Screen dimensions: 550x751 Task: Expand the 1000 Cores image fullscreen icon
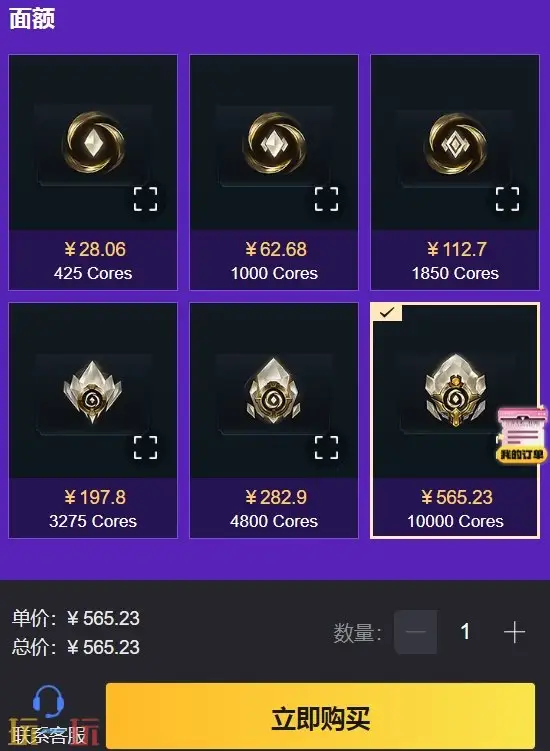[x=326, y=199]
